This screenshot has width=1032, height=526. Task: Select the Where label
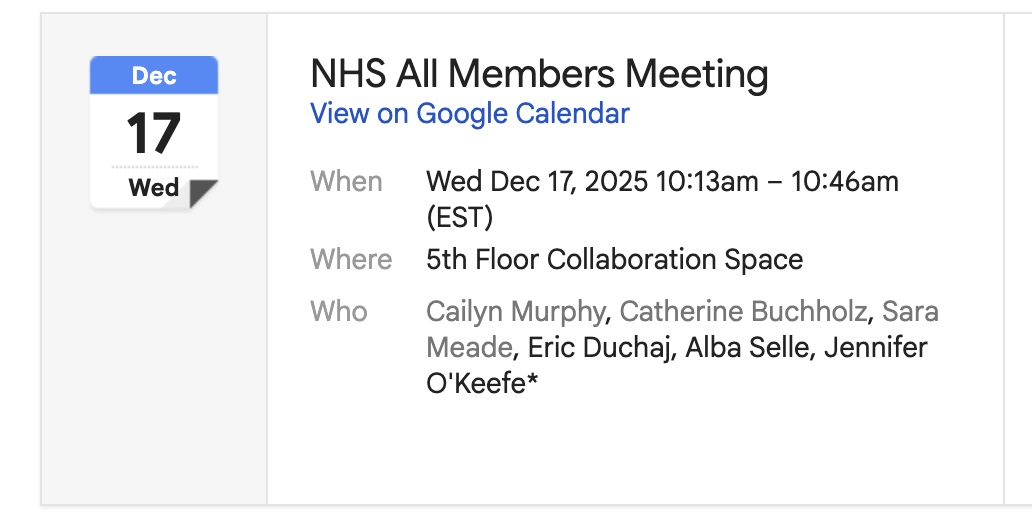click(351, 260)
